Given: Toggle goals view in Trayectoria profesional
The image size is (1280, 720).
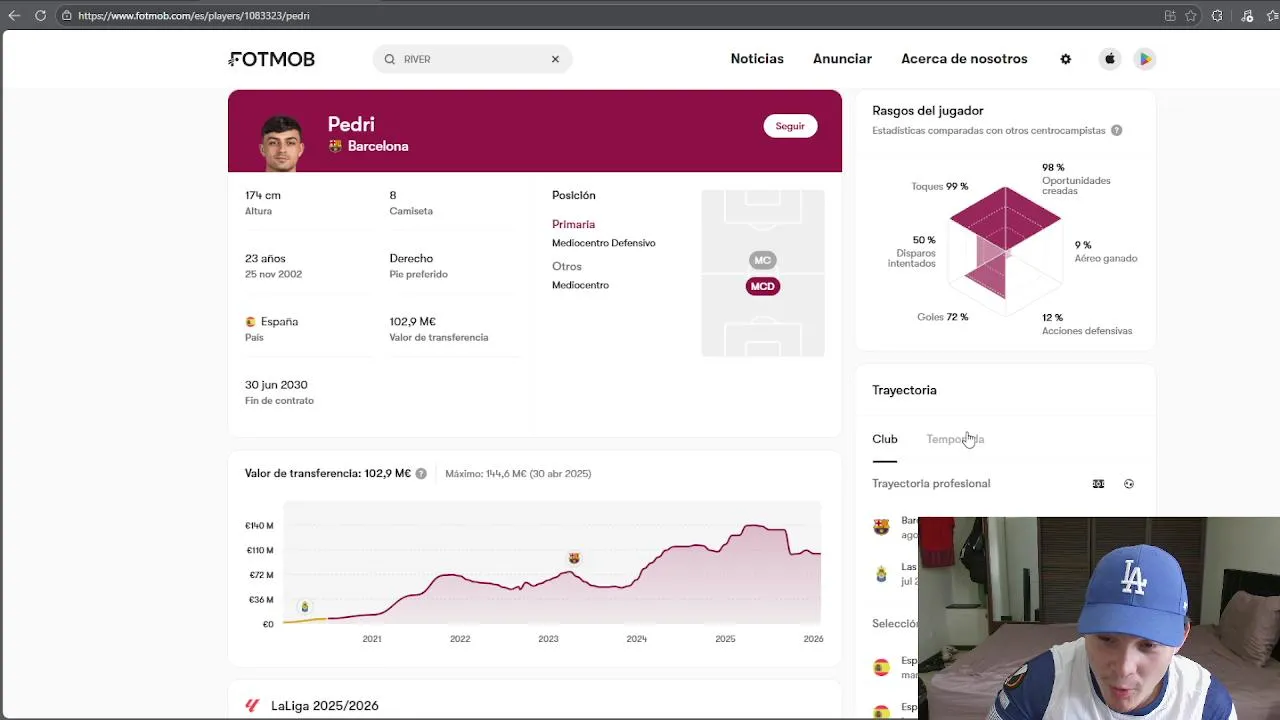Looking at the screenshot, I should point(1129,484).
